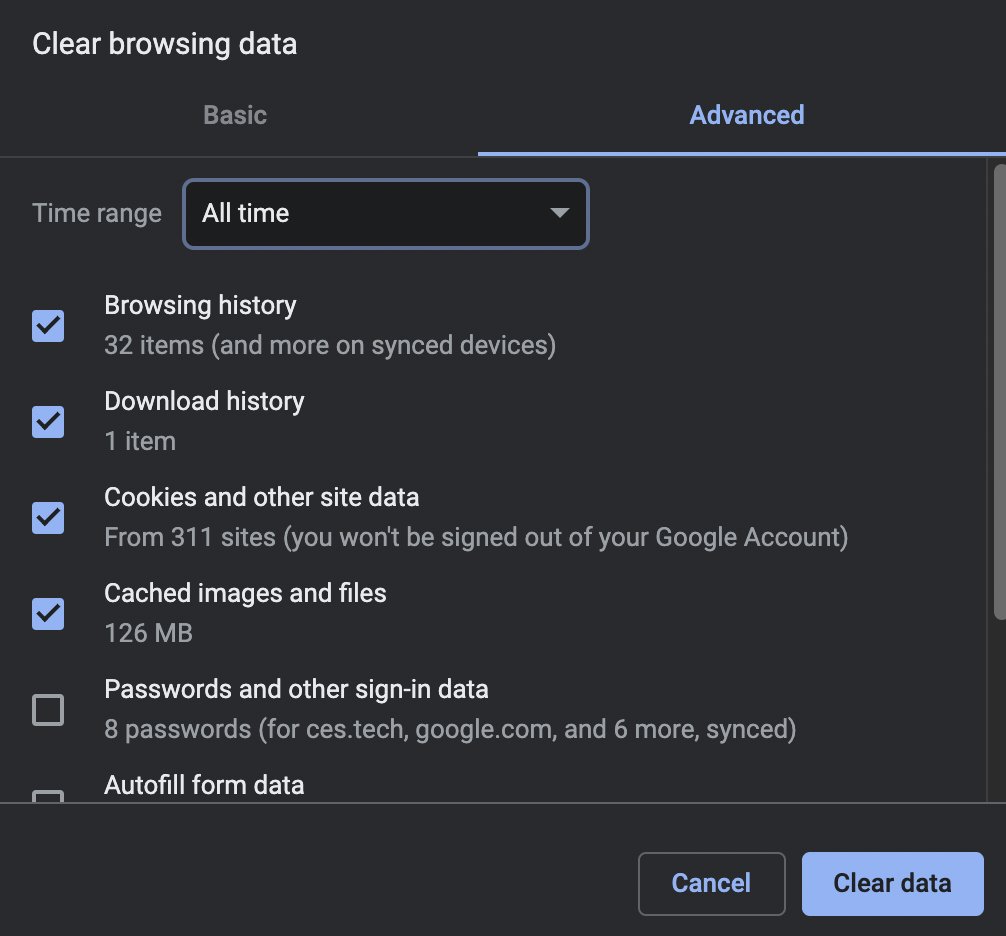Image resolution: width=1006 pixels, height=936 pixels.
Task: Click the From 311 sites cookie description
Action: (x=476, y=537)
